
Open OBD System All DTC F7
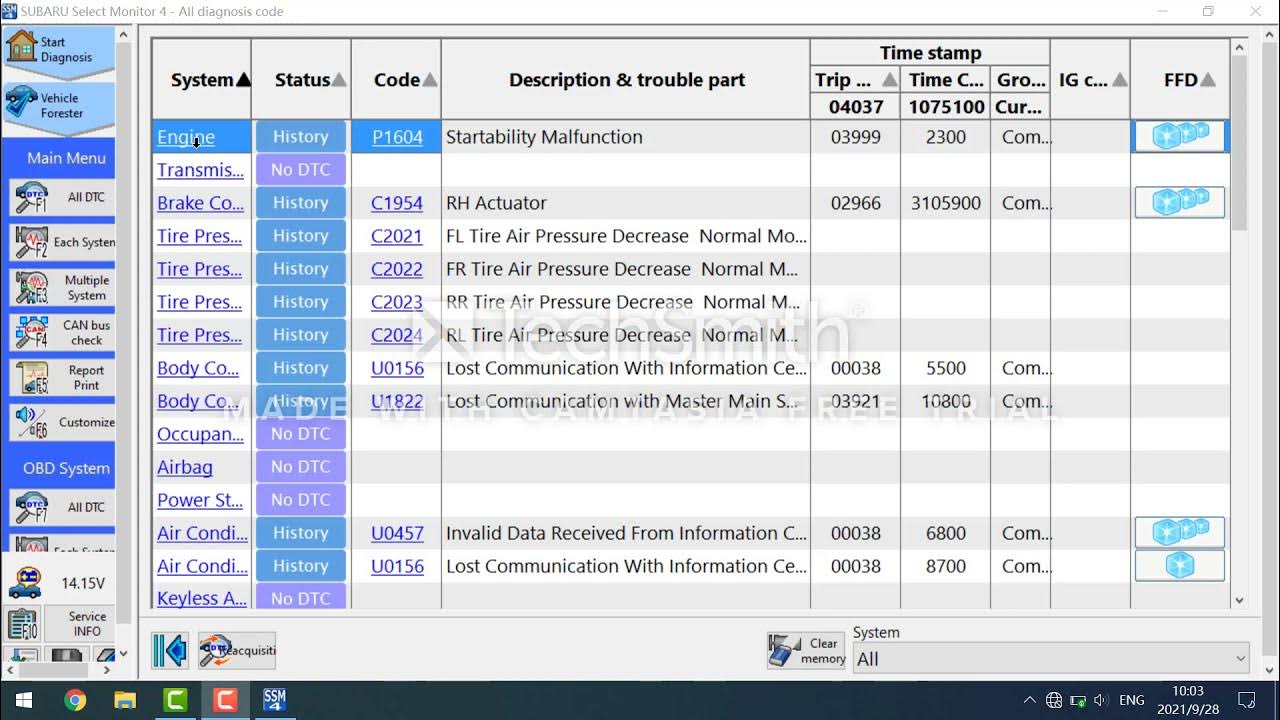[62, 507]
